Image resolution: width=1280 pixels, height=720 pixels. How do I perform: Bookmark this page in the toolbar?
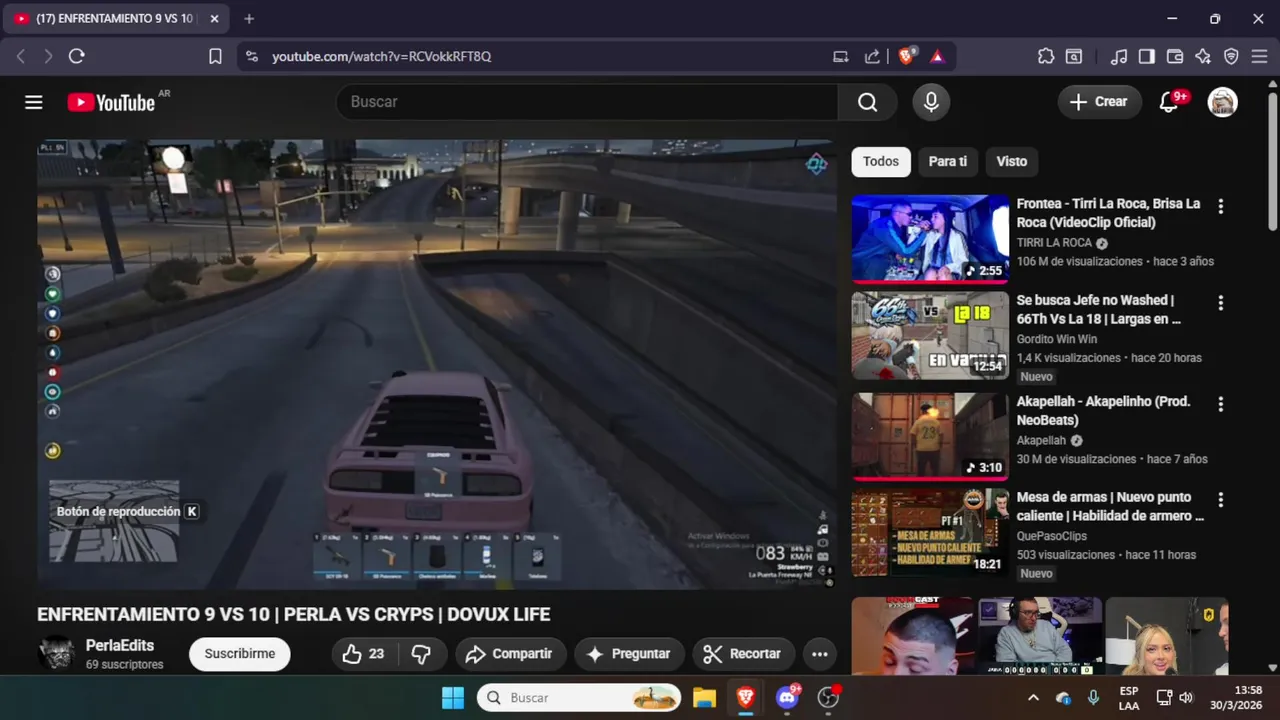(215, 56)
